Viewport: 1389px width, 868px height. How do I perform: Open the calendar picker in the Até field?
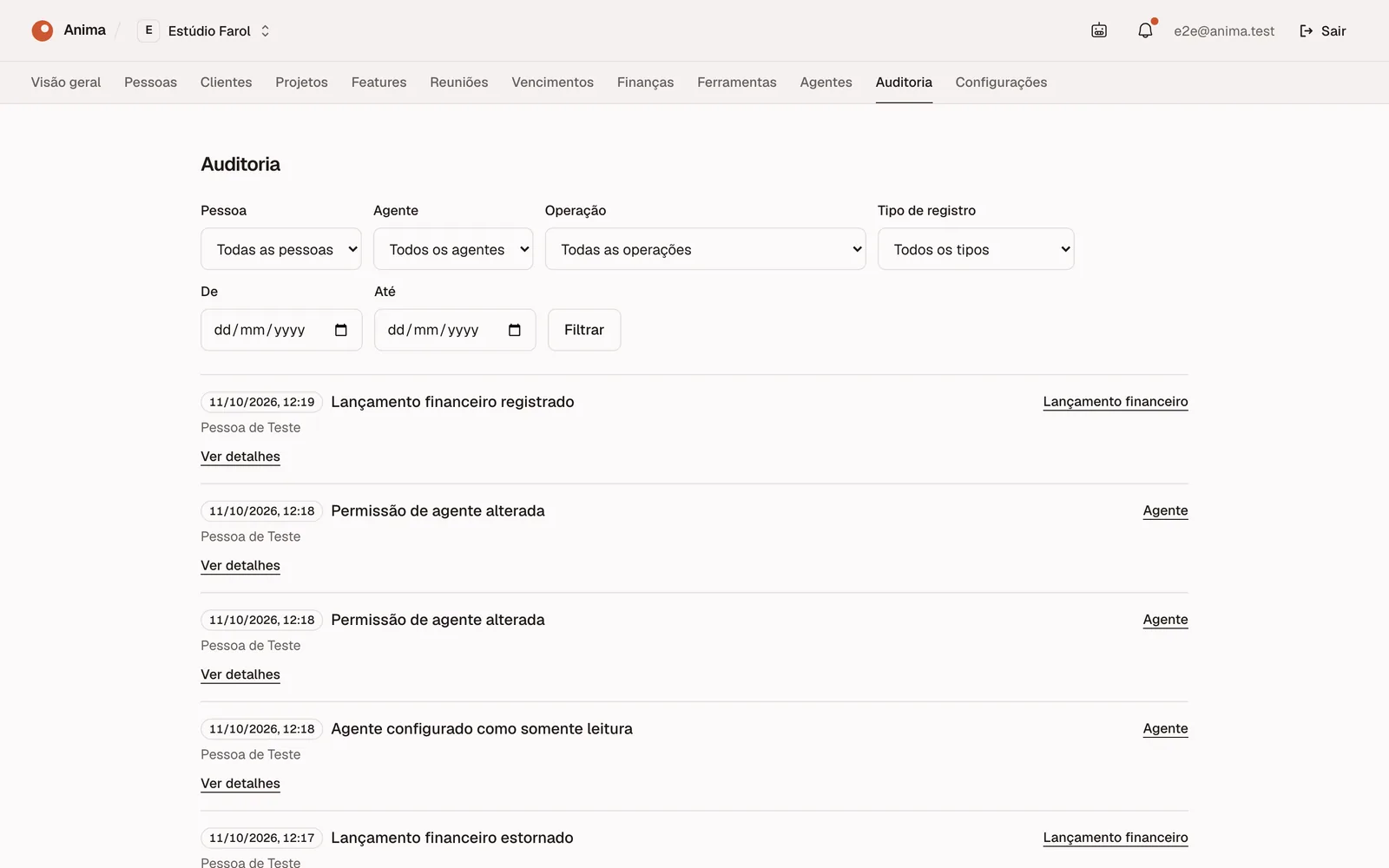(515, 330)
